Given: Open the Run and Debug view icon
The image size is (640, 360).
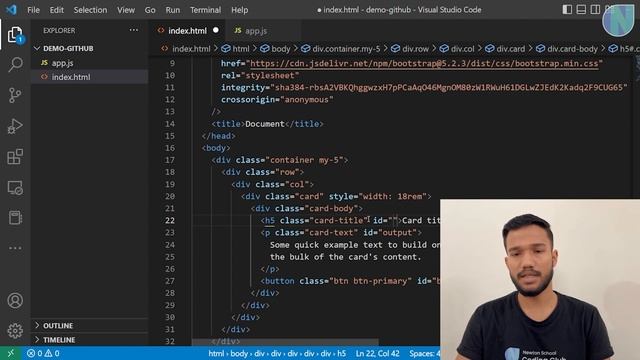Looking at the screenshot, I should (x=15, y=126).
